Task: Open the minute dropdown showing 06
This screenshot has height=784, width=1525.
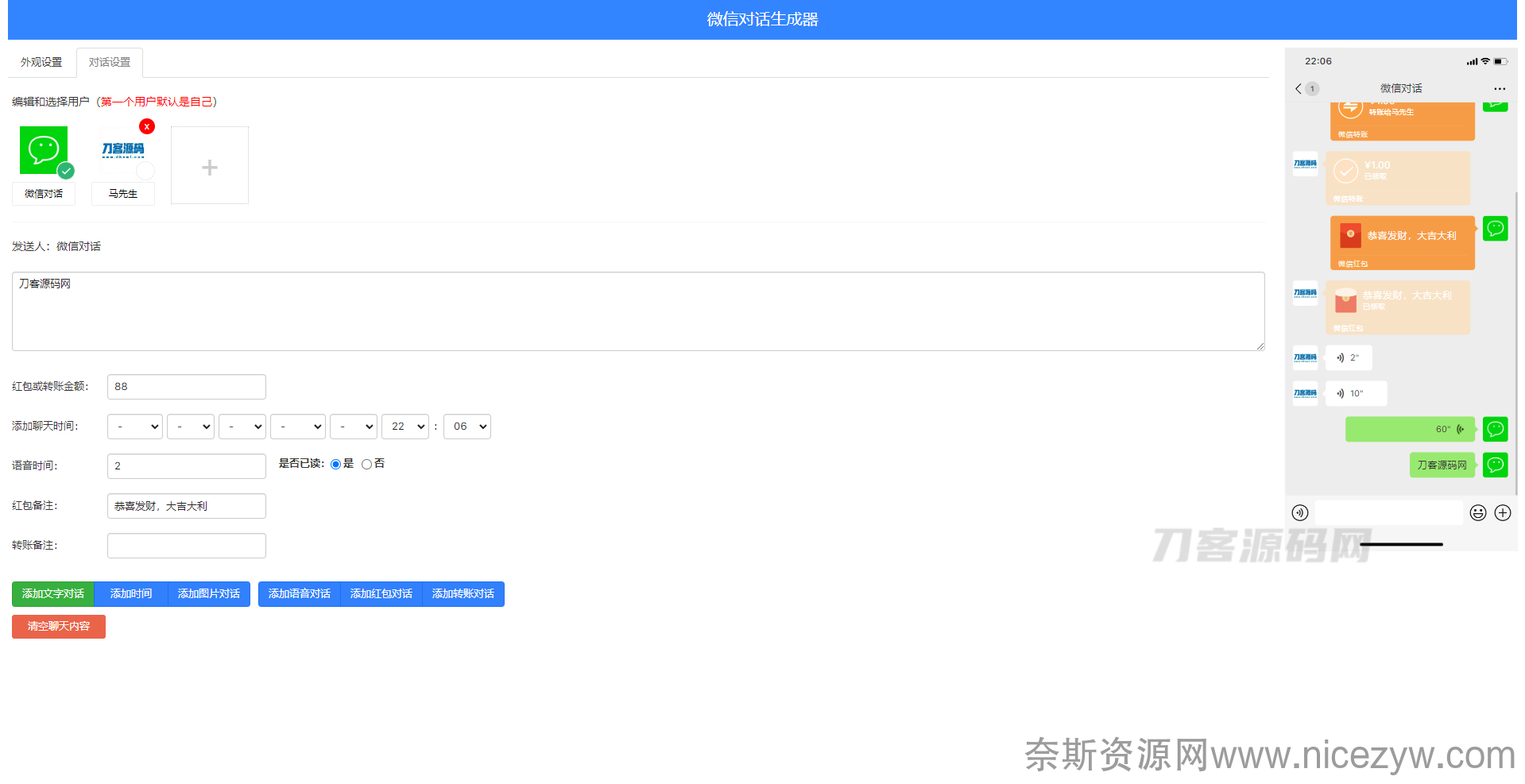Action: click(467, 427)
